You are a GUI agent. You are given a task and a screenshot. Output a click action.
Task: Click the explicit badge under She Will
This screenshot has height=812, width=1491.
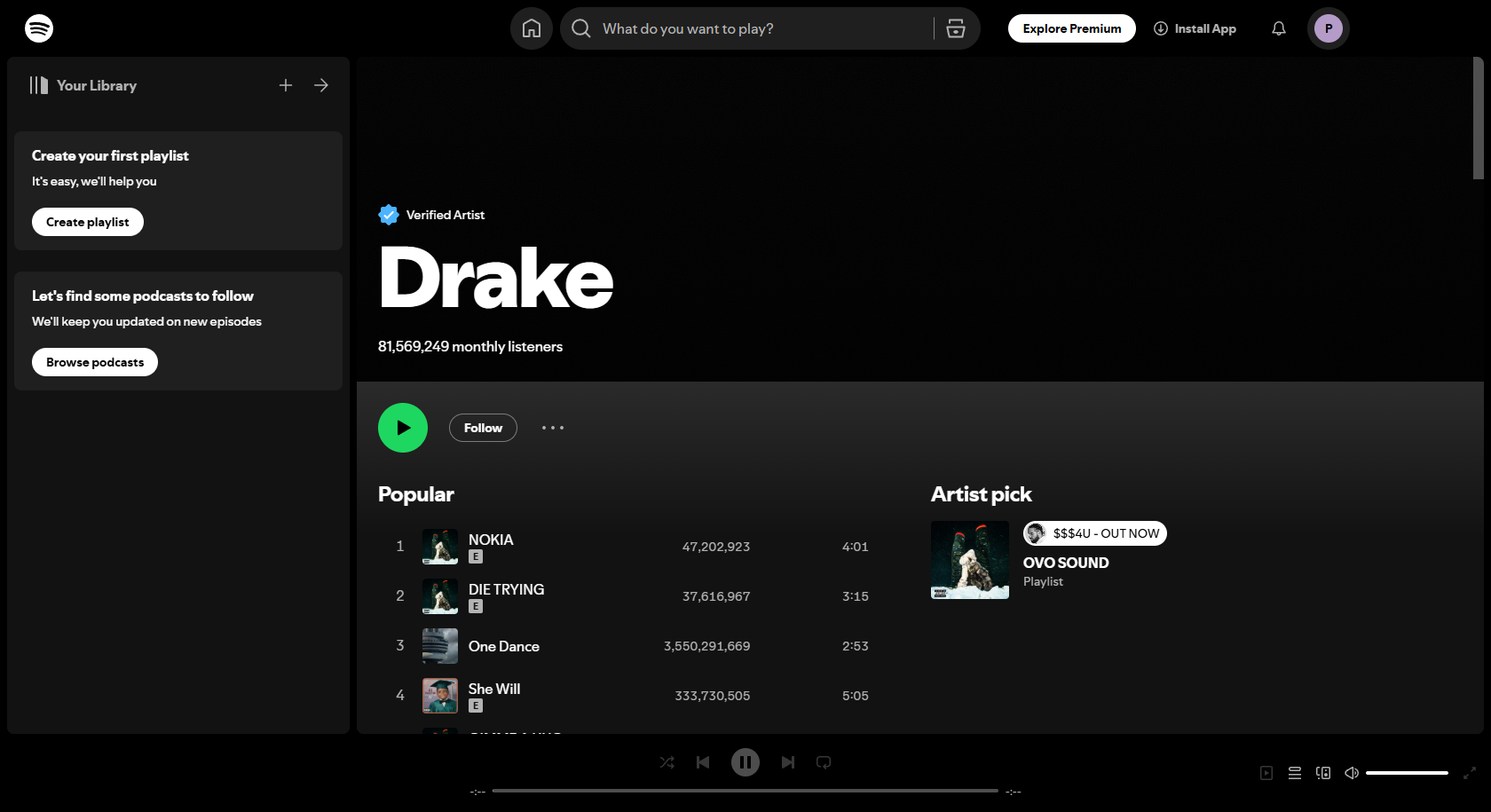click(476, 706)
